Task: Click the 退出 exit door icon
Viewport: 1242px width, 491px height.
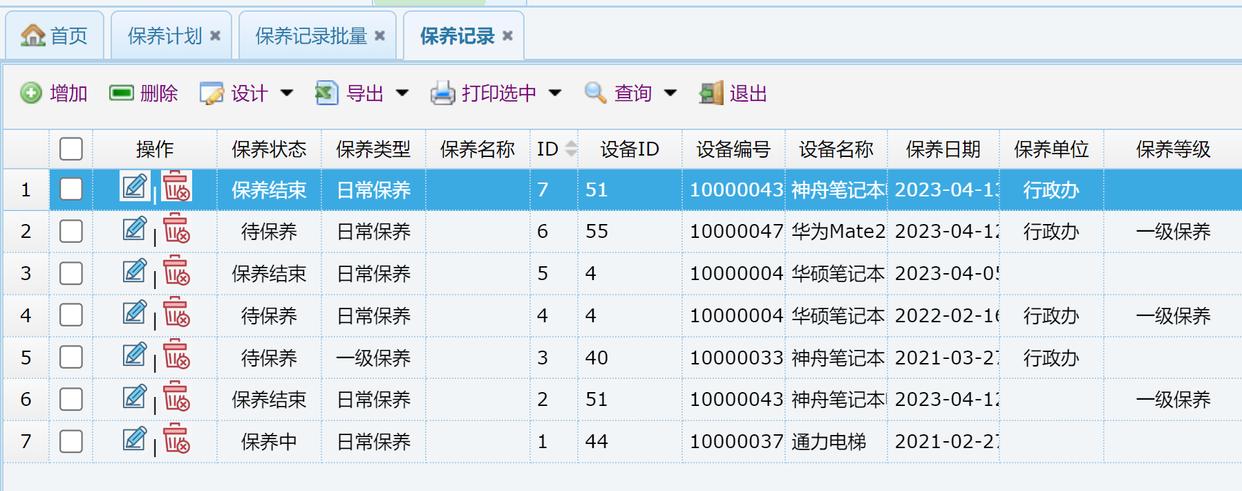Action: [711, 93]
